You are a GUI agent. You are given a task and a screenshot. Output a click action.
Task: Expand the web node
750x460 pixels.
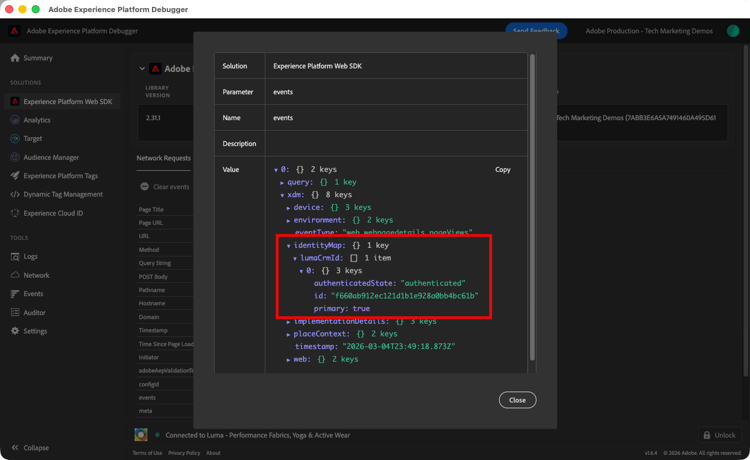(x=288, y=360)
